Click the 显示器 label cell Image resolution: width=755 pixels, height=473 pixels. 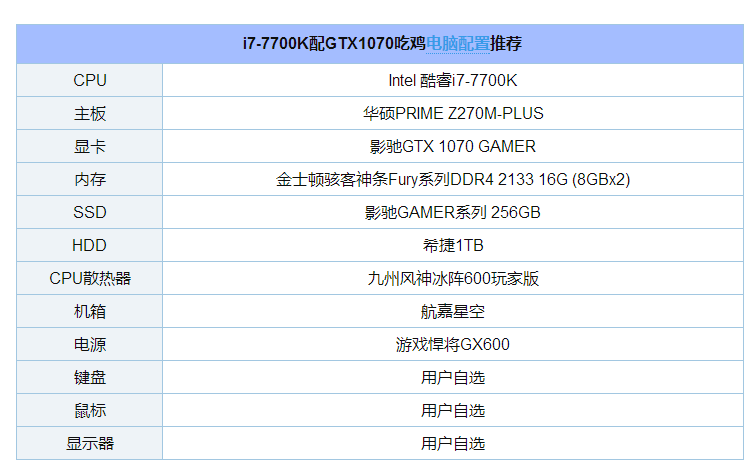click(90, 444)
